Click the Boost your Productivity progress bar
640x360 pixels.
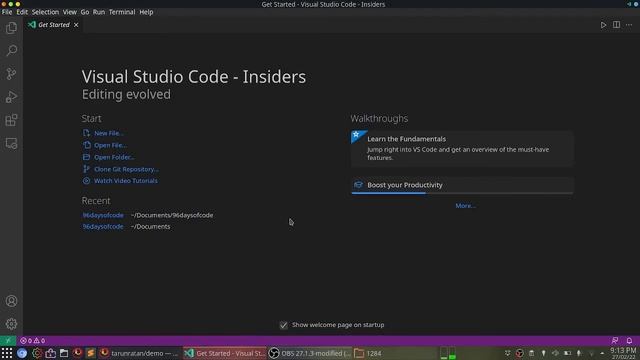point(462,193)
